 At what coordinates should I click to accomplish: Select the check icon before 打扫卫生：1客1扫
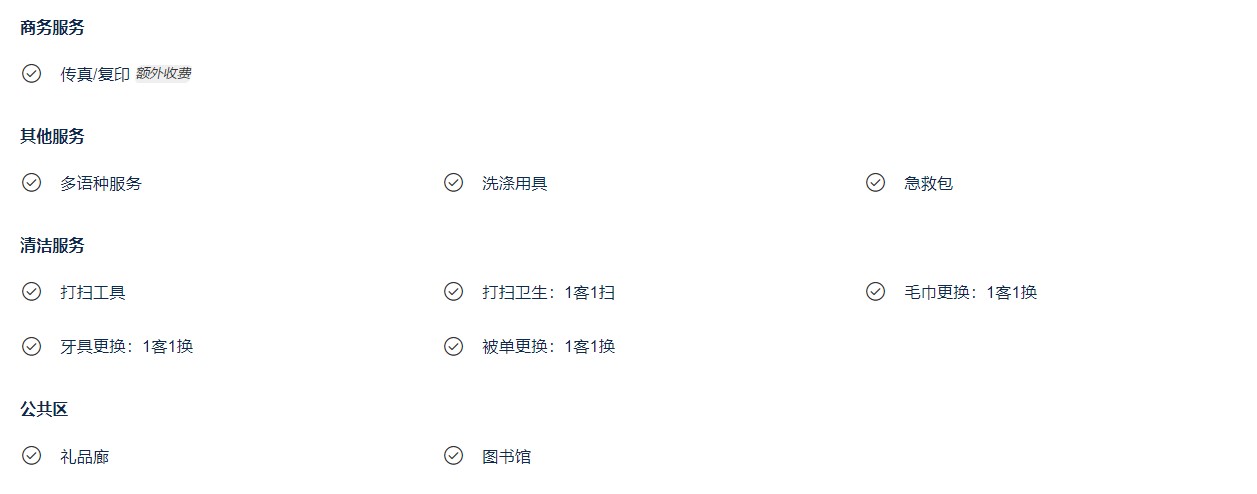point(453,291)
